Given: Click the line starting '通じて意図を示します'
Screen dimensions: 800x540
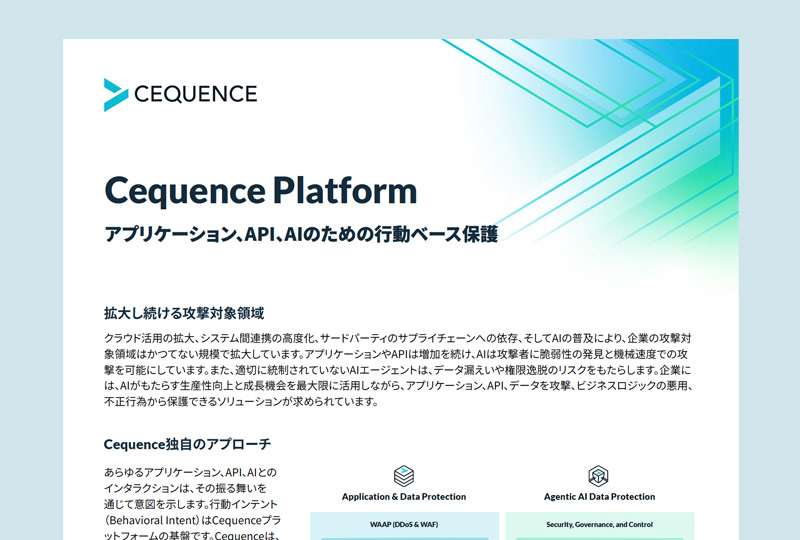Looking at the screenshot, I should click(x=191, y=504).
